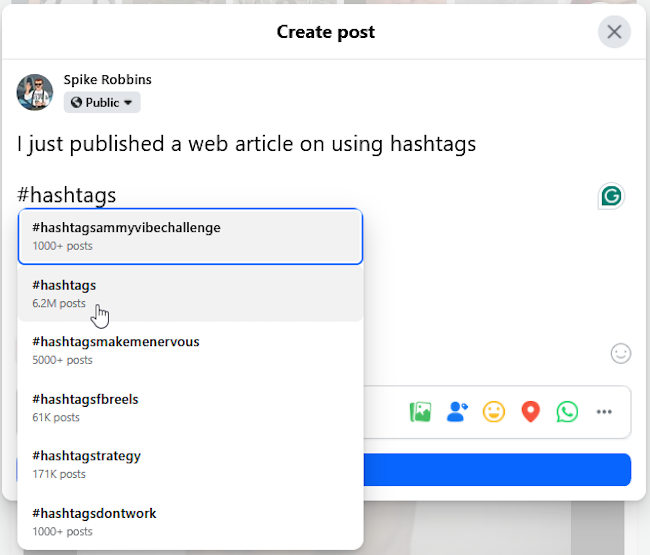Select the #hashtagstrategy suggestion

(190, 464)
